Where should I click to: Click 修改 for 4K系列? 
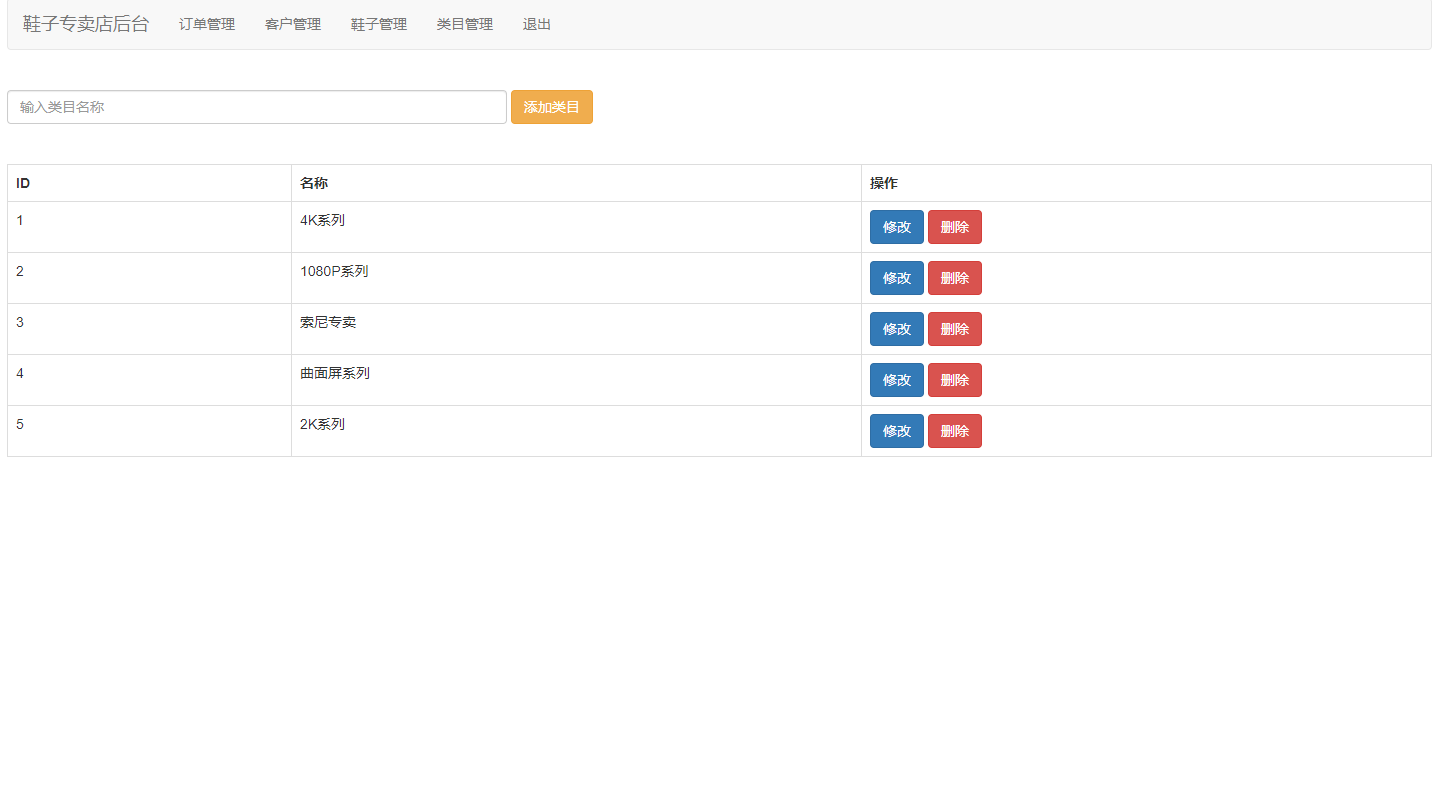pos(896,227)
